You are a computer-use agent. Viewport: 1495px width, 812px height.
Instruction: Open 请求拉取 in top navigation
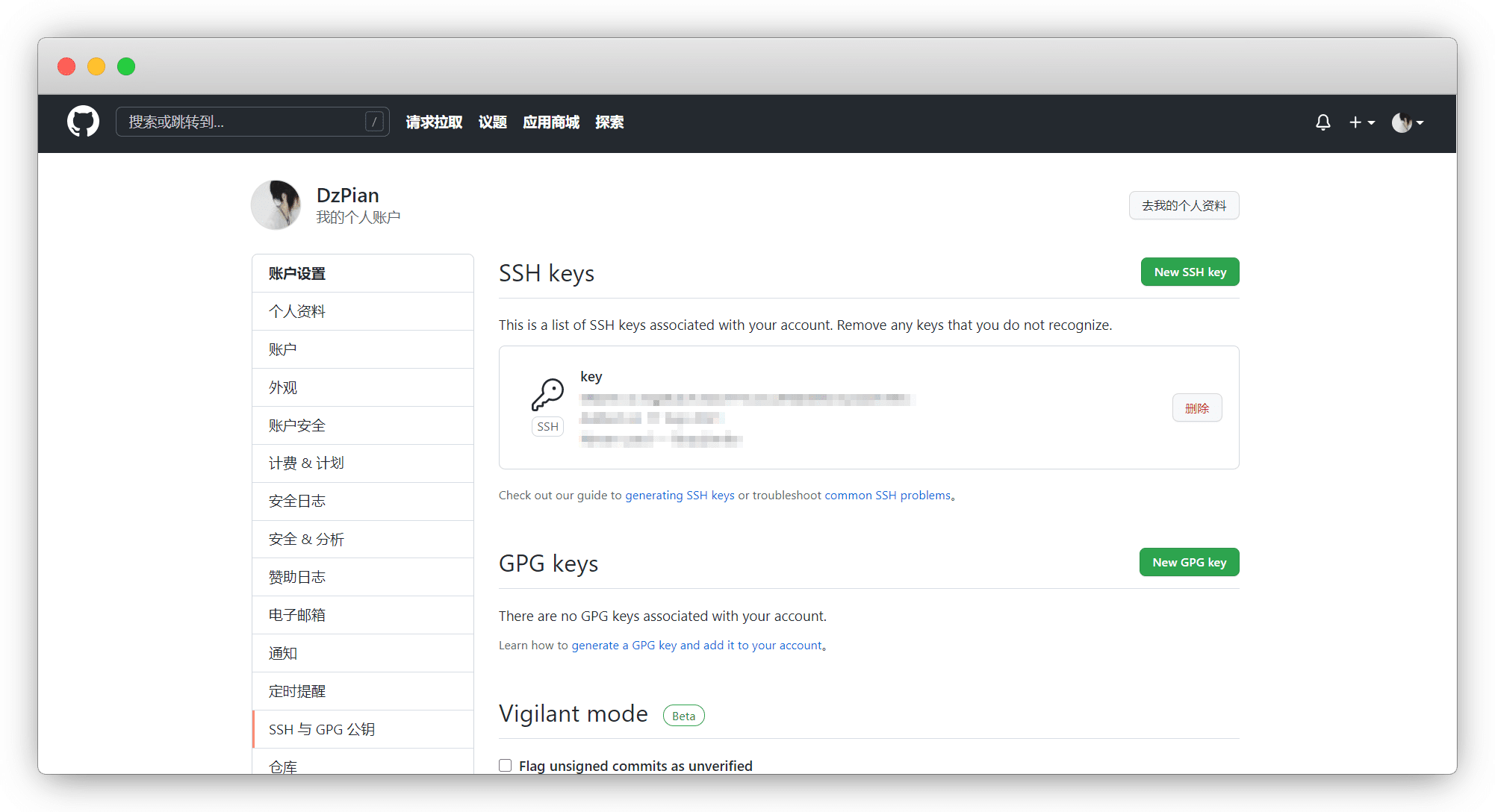434,122
